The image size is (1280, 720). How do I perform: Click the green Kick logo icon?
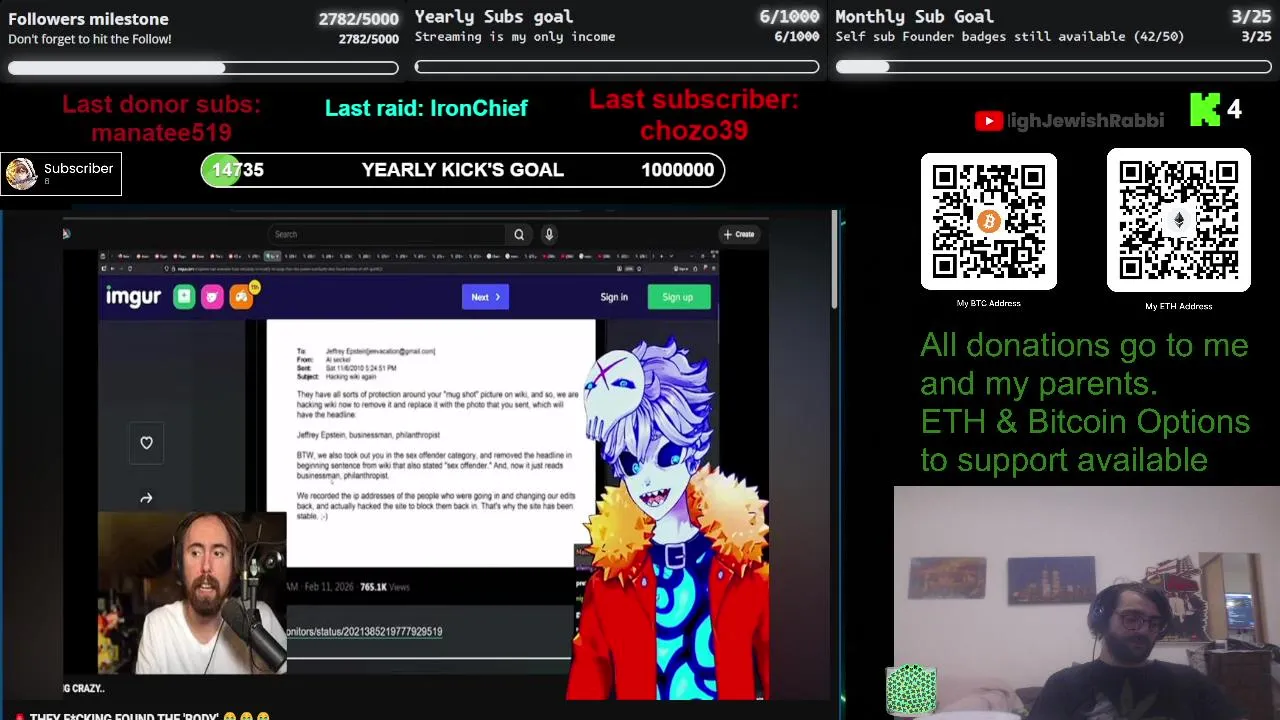click(x=1205, y=110)
